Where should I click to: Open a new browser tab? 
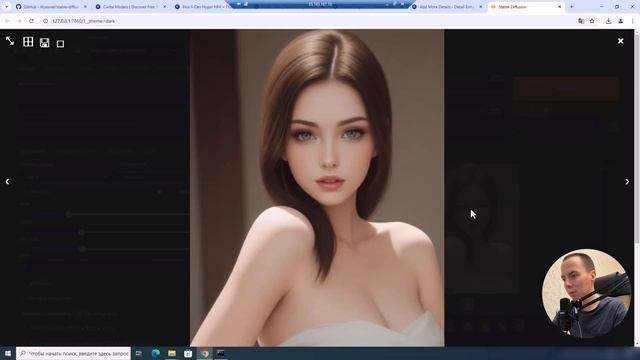pyautogui.click(x=571, y=7)
